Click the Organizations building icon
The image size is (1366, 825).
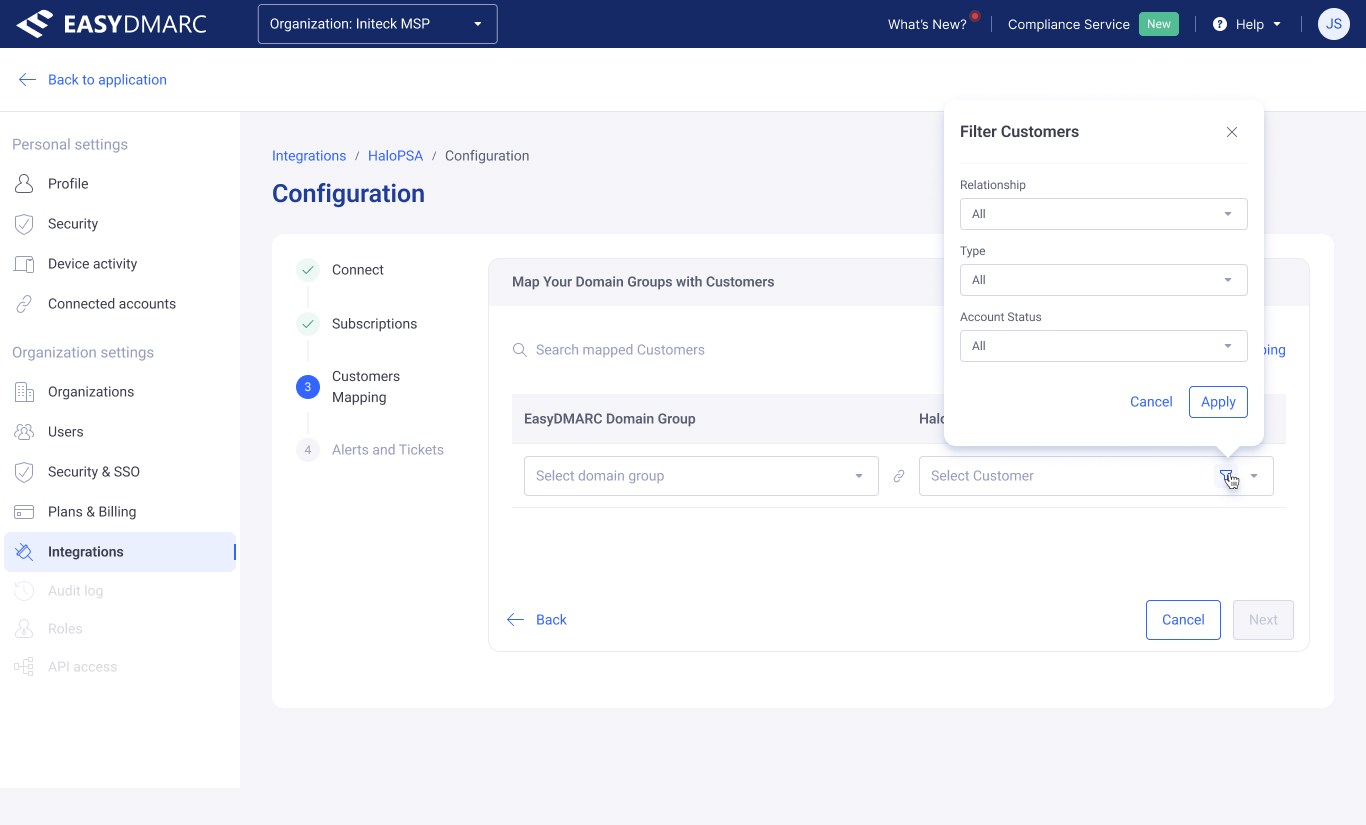pos(24,392)
